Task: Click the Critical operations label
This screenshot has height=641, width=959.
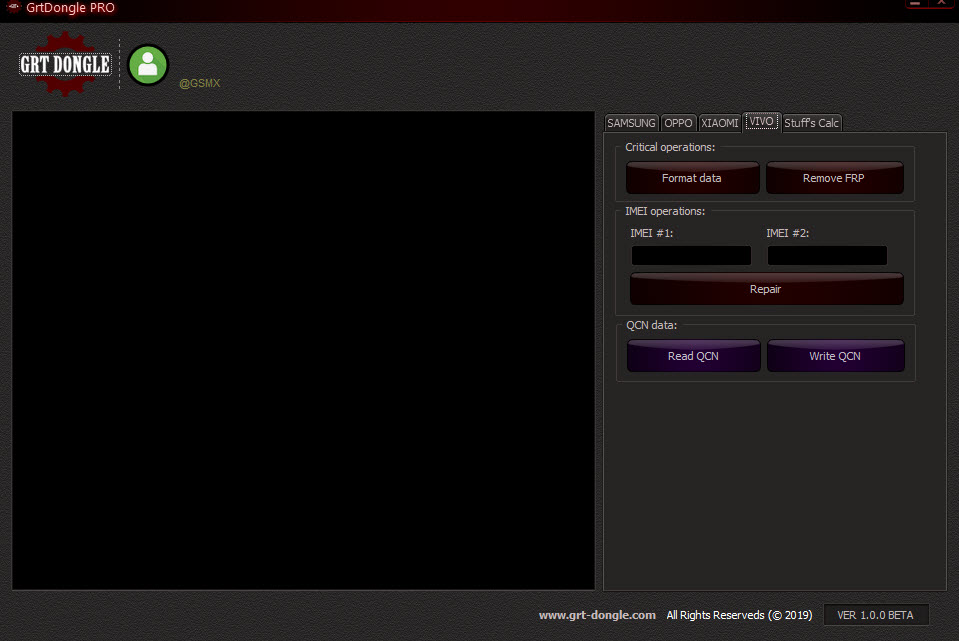Action: click(x=670, y=147)
